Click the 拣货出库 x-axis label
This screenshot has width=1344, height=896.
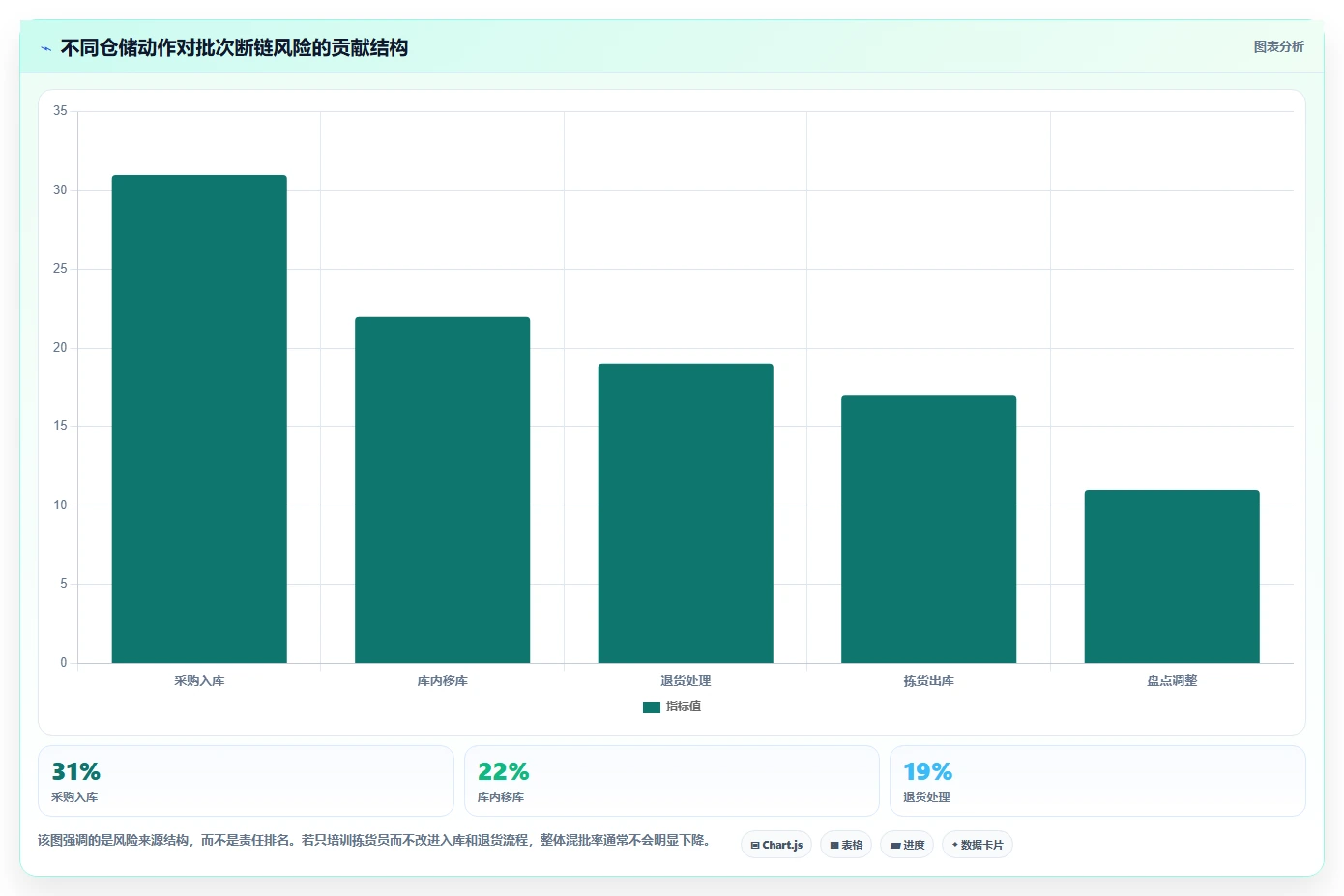[928, 680]
